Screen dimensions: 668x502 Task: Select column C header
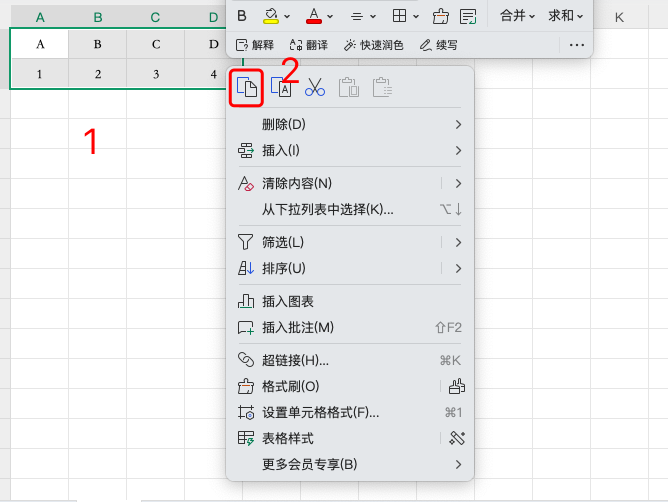(155, 17)
